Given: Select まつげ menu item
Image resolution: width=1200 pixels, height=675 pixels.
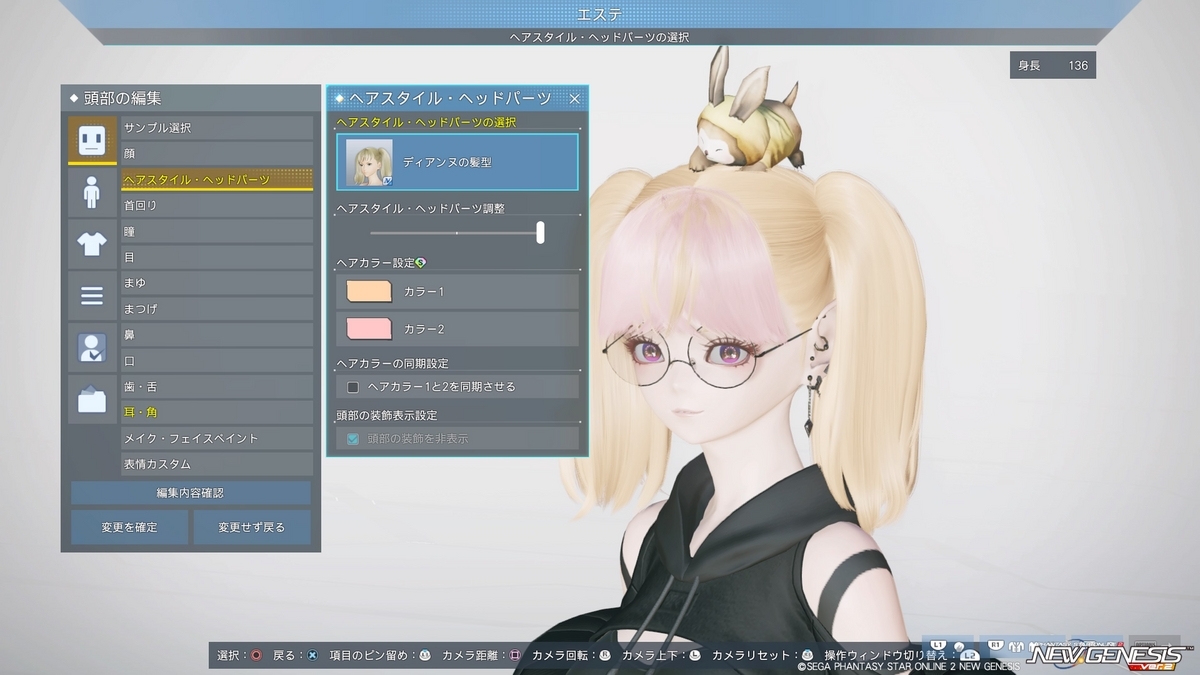Looking at the screenshot, I should click(217, 309).
